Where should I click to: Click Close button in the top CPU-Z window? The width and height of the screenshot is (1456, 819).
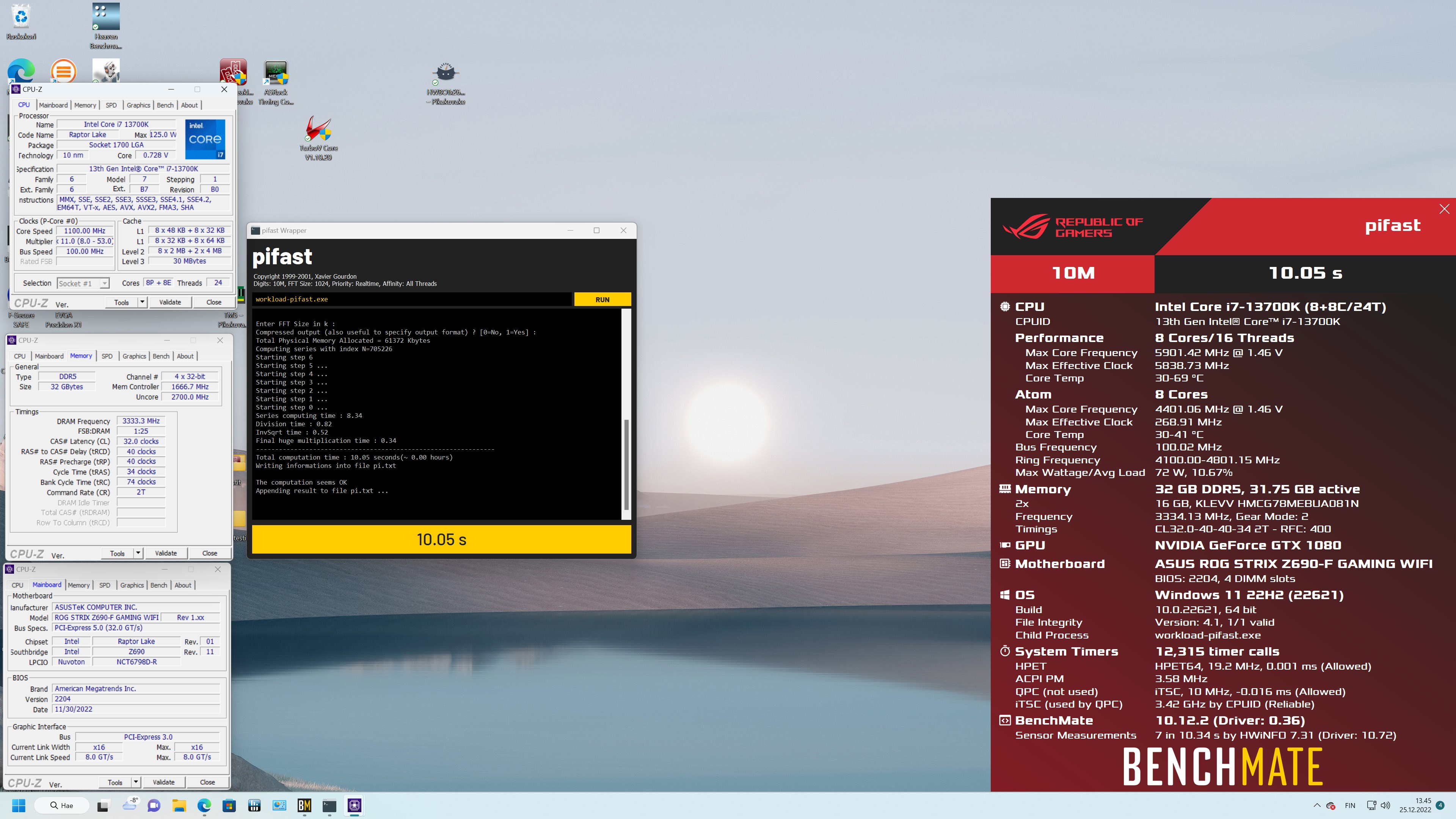tap(213, 303)
